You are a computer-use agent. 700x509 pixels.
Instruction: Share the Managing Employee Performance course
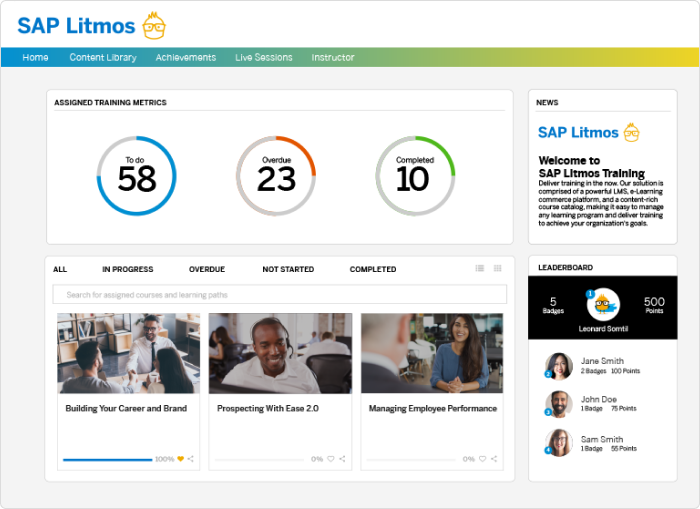pyautogui.click(x=494, y=459)
